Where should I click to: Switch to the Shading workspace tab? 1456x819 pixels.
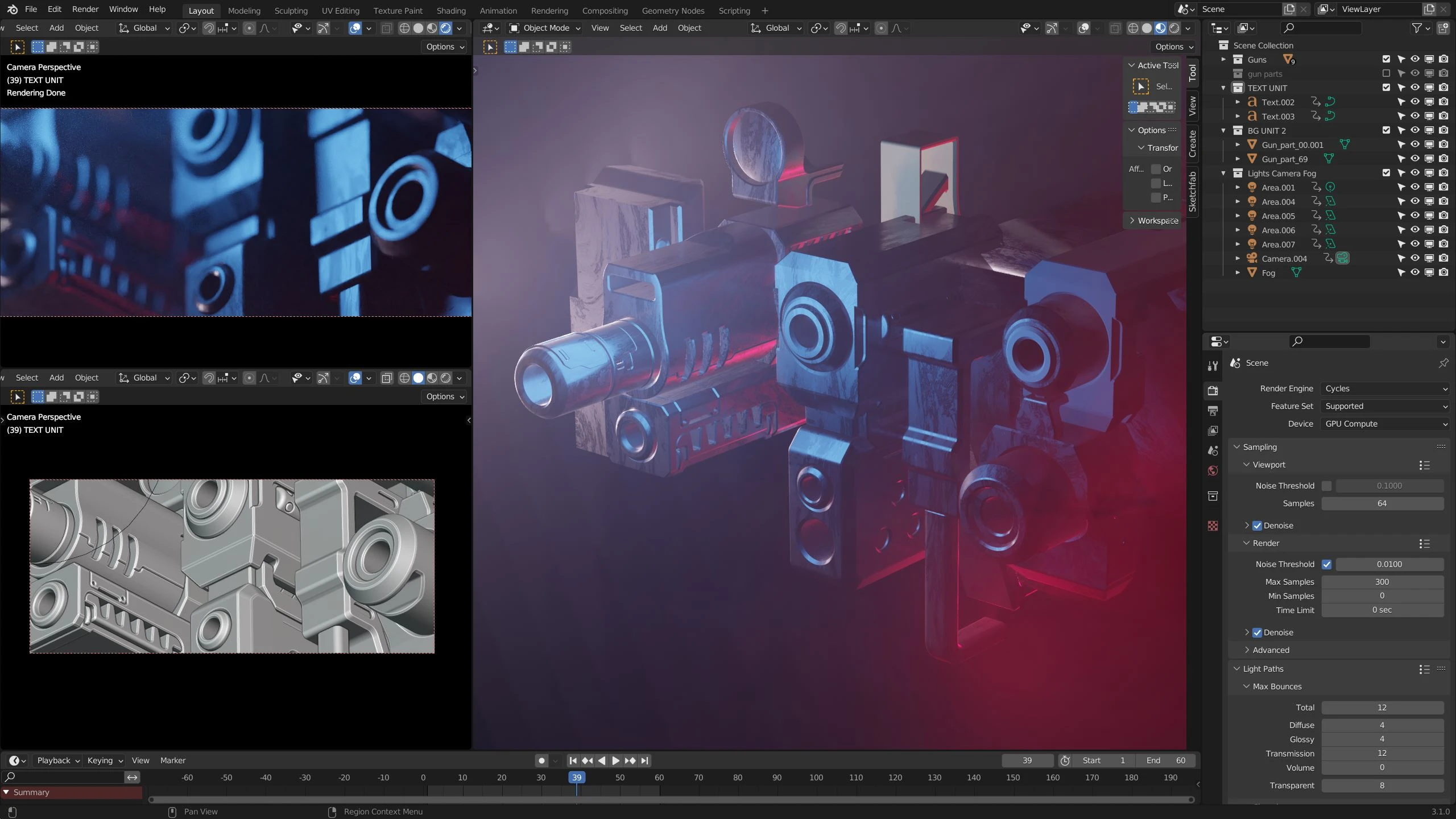pyautogui.click(x=450, y=10)
